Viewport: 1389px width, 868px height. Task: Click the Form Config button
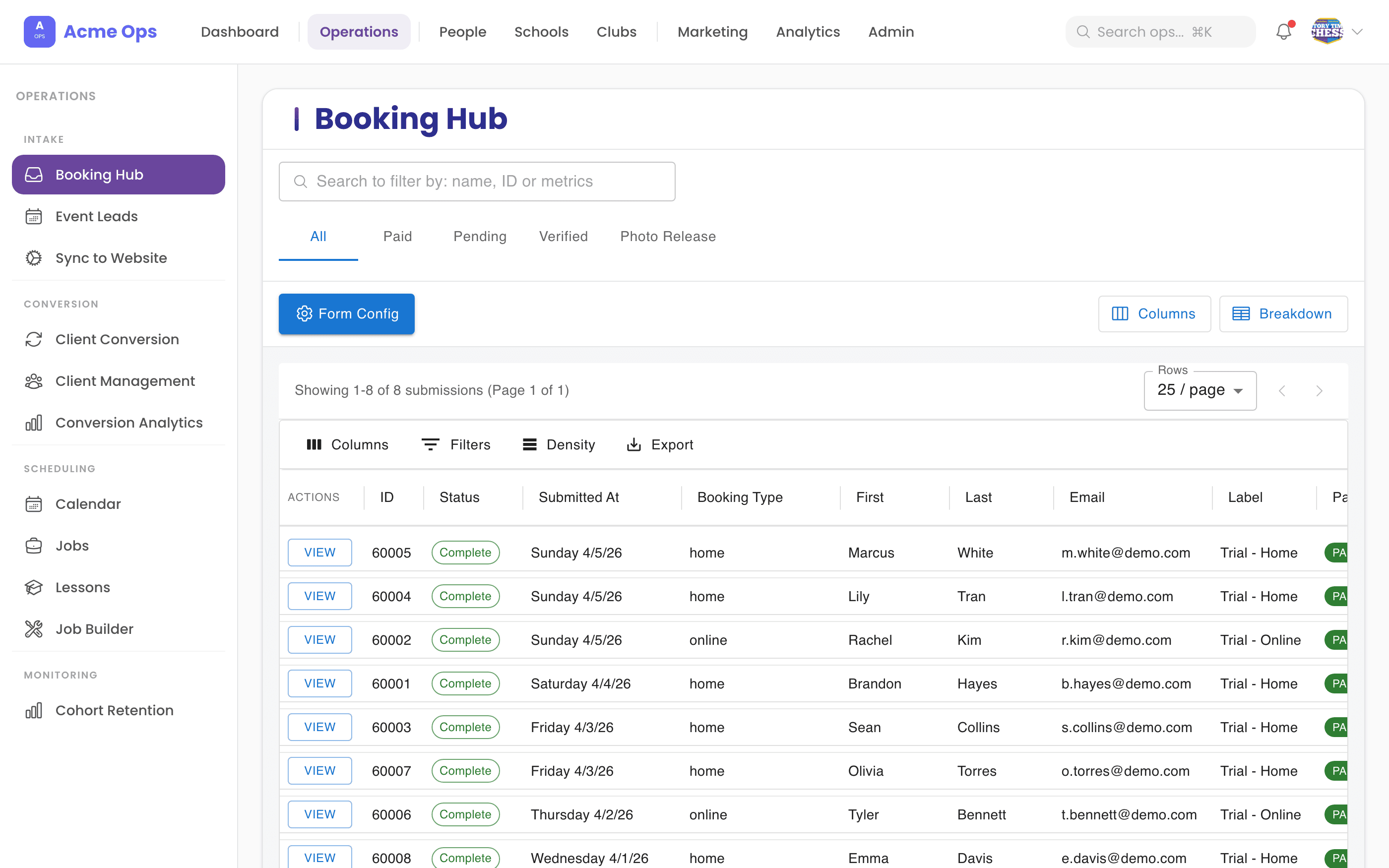pyautogui.click(x=346, y=313)
